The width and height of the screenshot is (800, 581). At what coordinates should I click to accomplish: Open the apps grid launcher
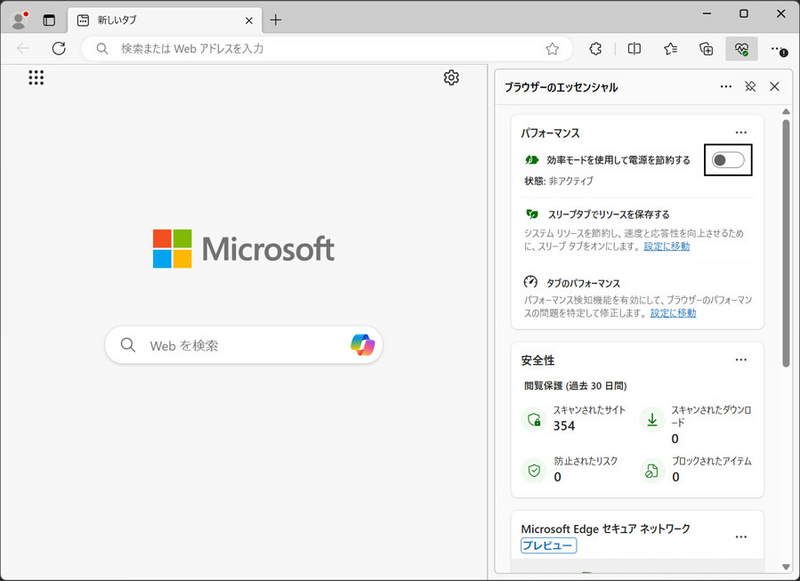36,78
